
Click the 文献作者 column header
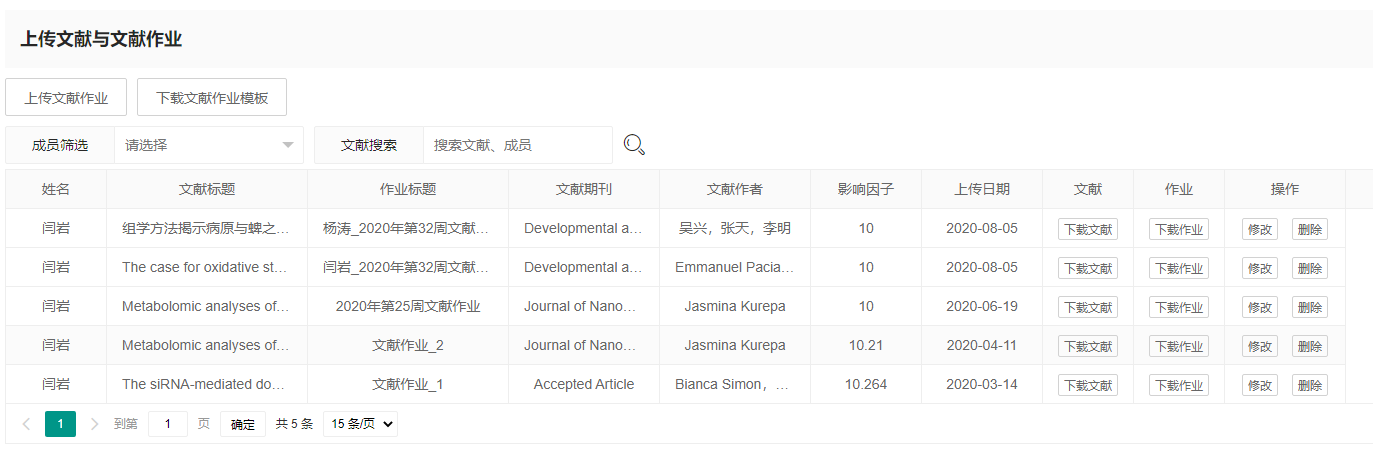coord(735,189)
